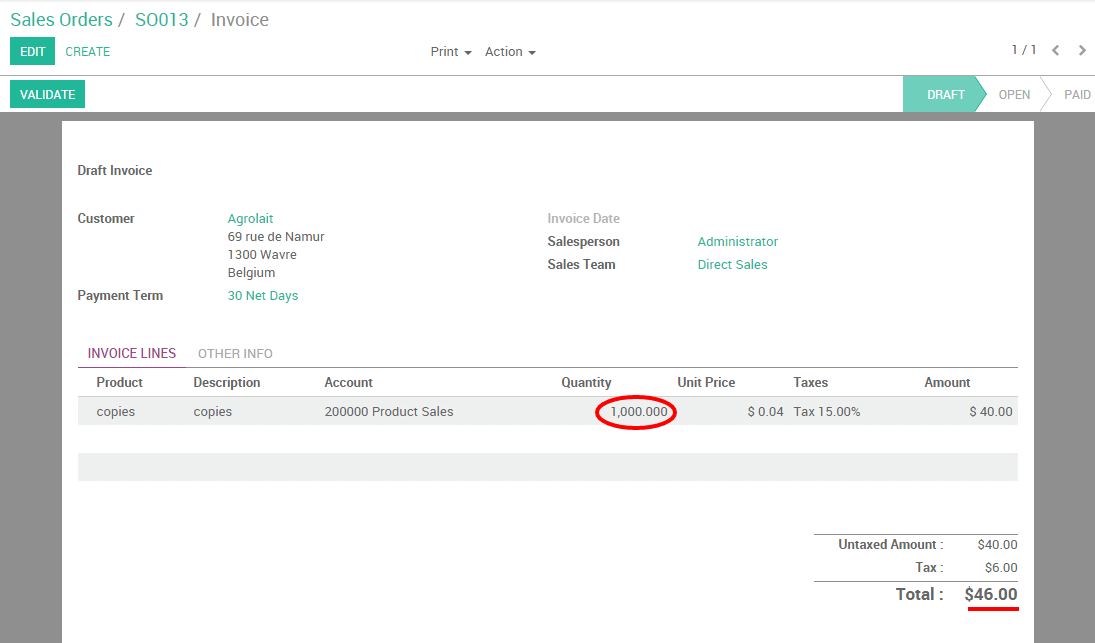Open the Direct Sales team record
1095x643 pixels.
pyautogui.click(x=732, y=264)
